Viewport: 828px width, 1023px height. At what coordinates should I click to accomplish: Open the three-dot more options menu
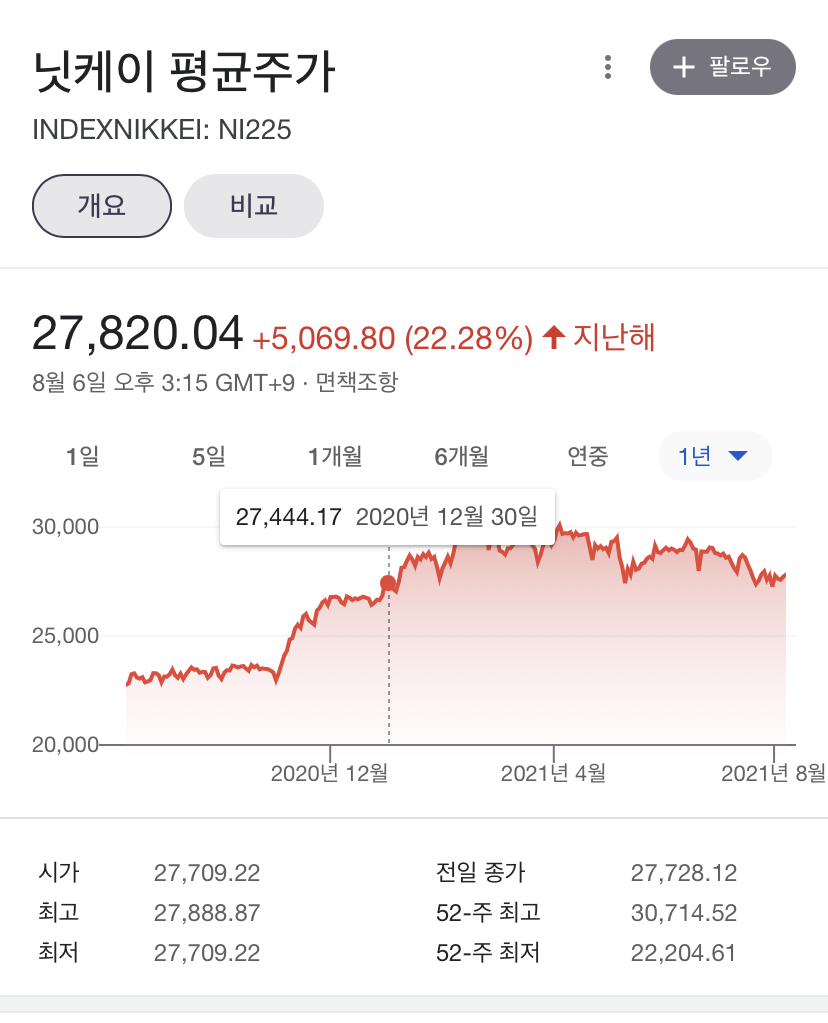pyautogui.click(x=608, y=68)
